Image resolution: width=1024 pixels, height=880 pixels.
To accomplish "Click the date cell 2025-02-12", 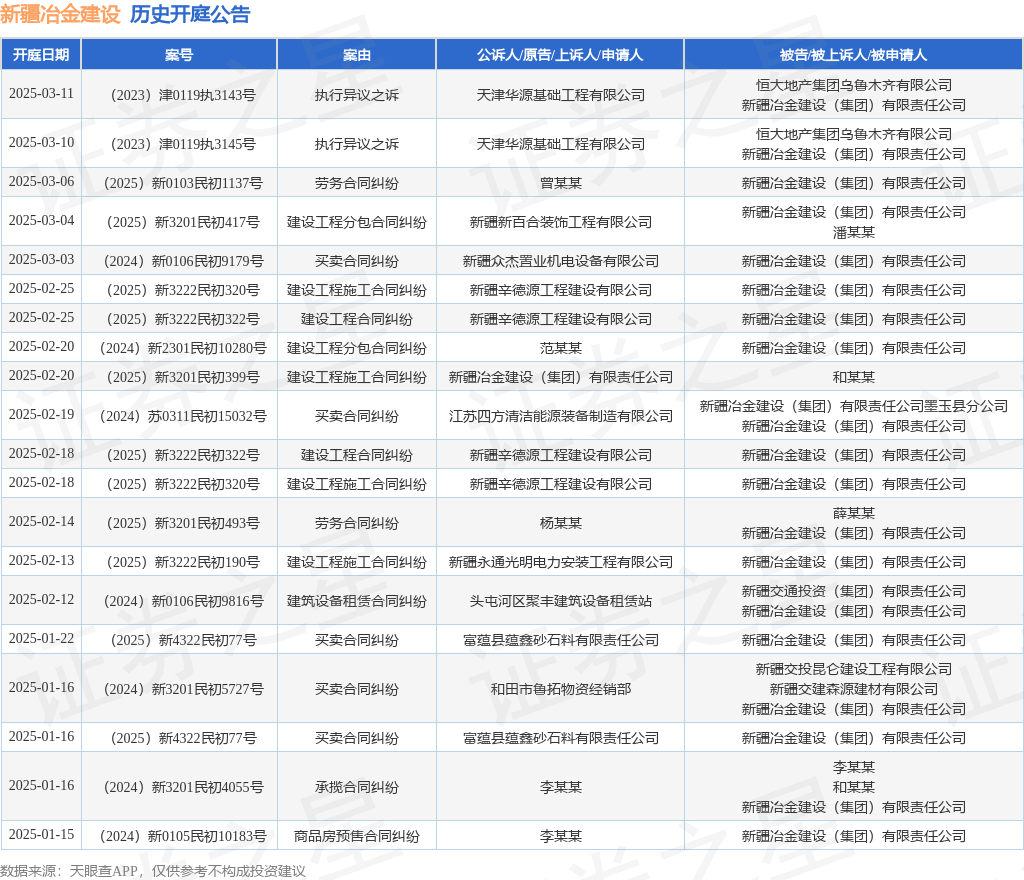I will (x=41, y=600).
